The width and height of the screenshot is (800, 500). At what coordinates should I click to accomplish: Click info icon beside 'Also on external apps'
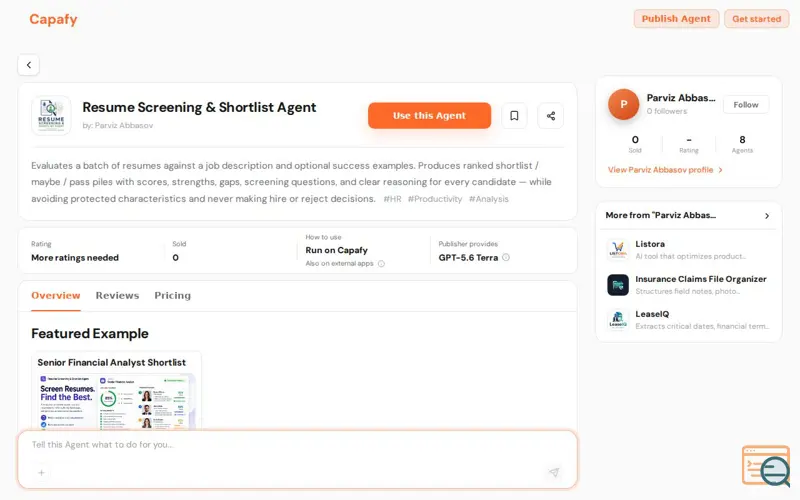(x=381, y=264)
